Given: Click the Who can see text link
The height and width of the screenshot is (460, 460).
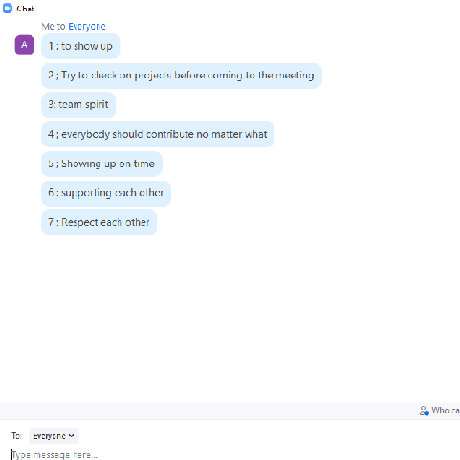Looking at the screenshot, I should coord(445,410).
